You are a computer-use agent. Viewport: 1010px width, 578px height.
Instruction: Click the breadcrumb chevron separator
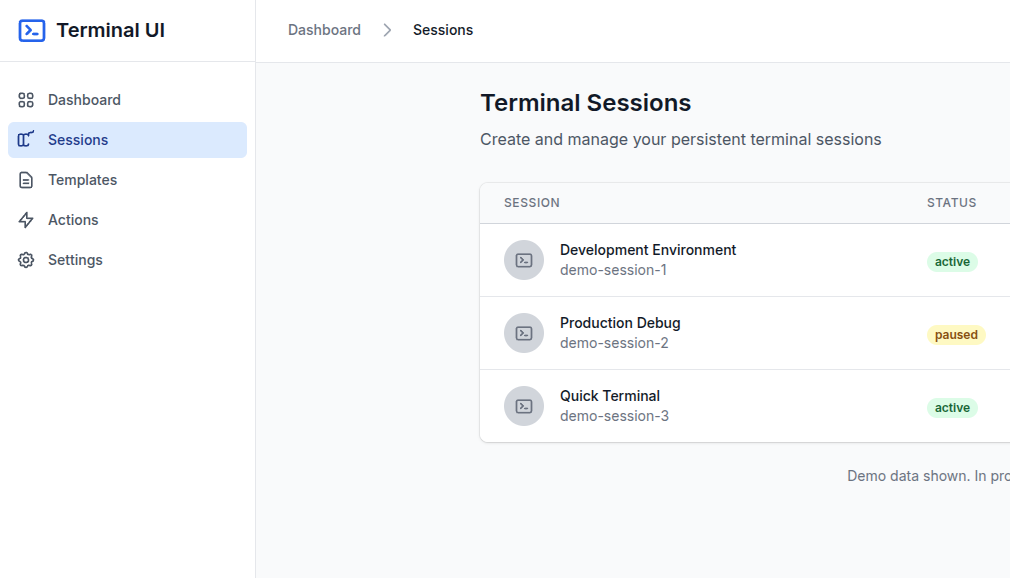click(387, 30)
